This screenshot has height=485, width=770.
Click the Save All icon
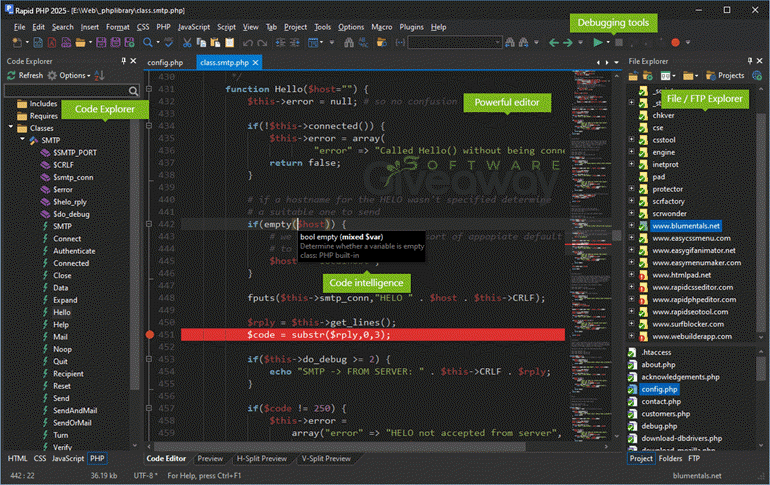[115, 43]
